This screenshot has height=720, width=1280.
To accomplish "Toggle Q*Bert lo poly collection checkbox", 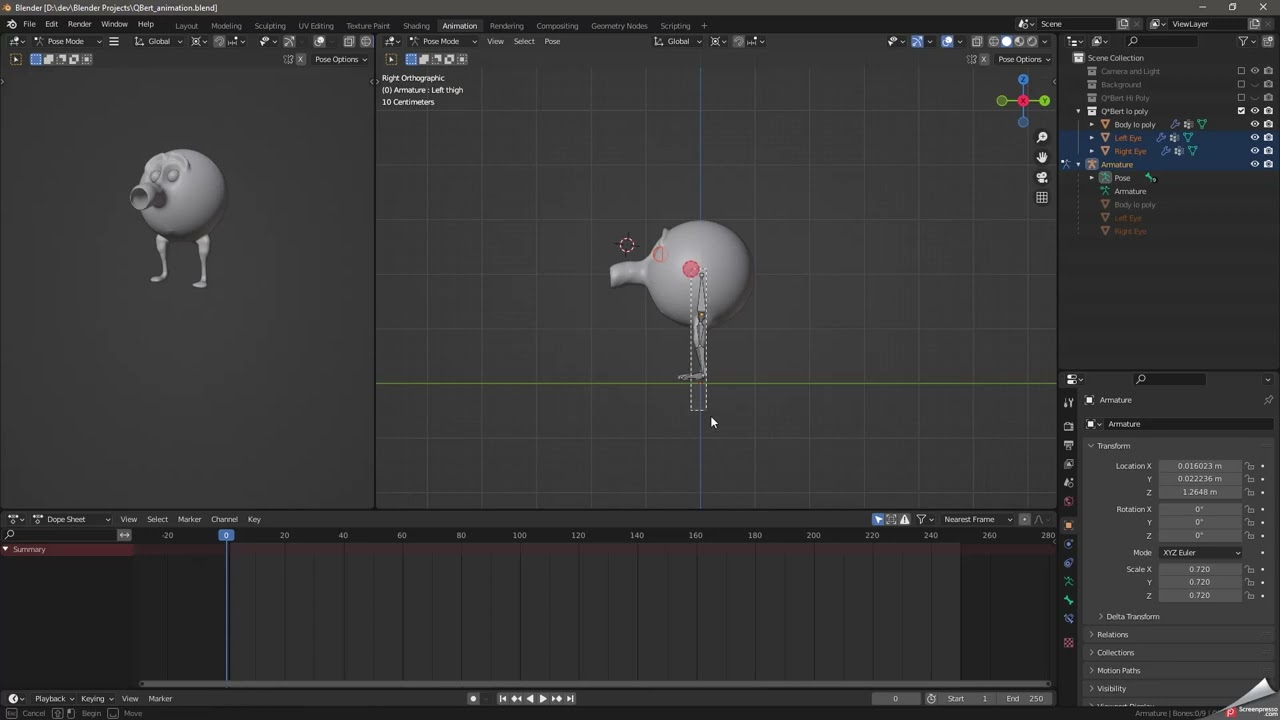I will click(1241, 111).
